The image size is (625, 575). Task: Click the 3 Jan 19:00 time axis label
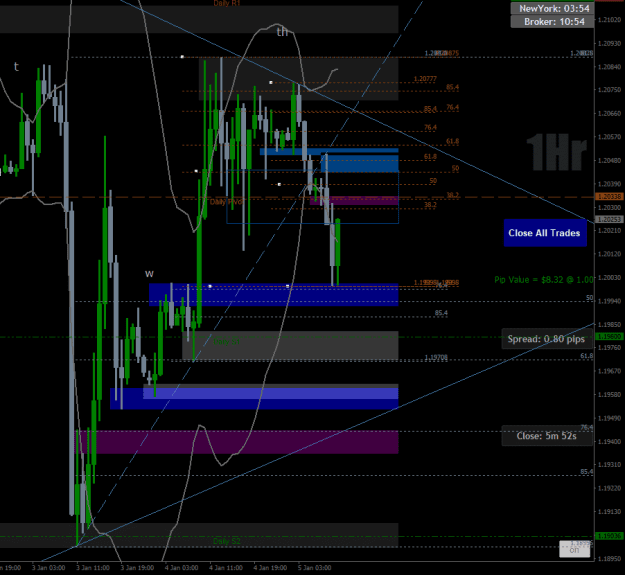coord(138,568)
